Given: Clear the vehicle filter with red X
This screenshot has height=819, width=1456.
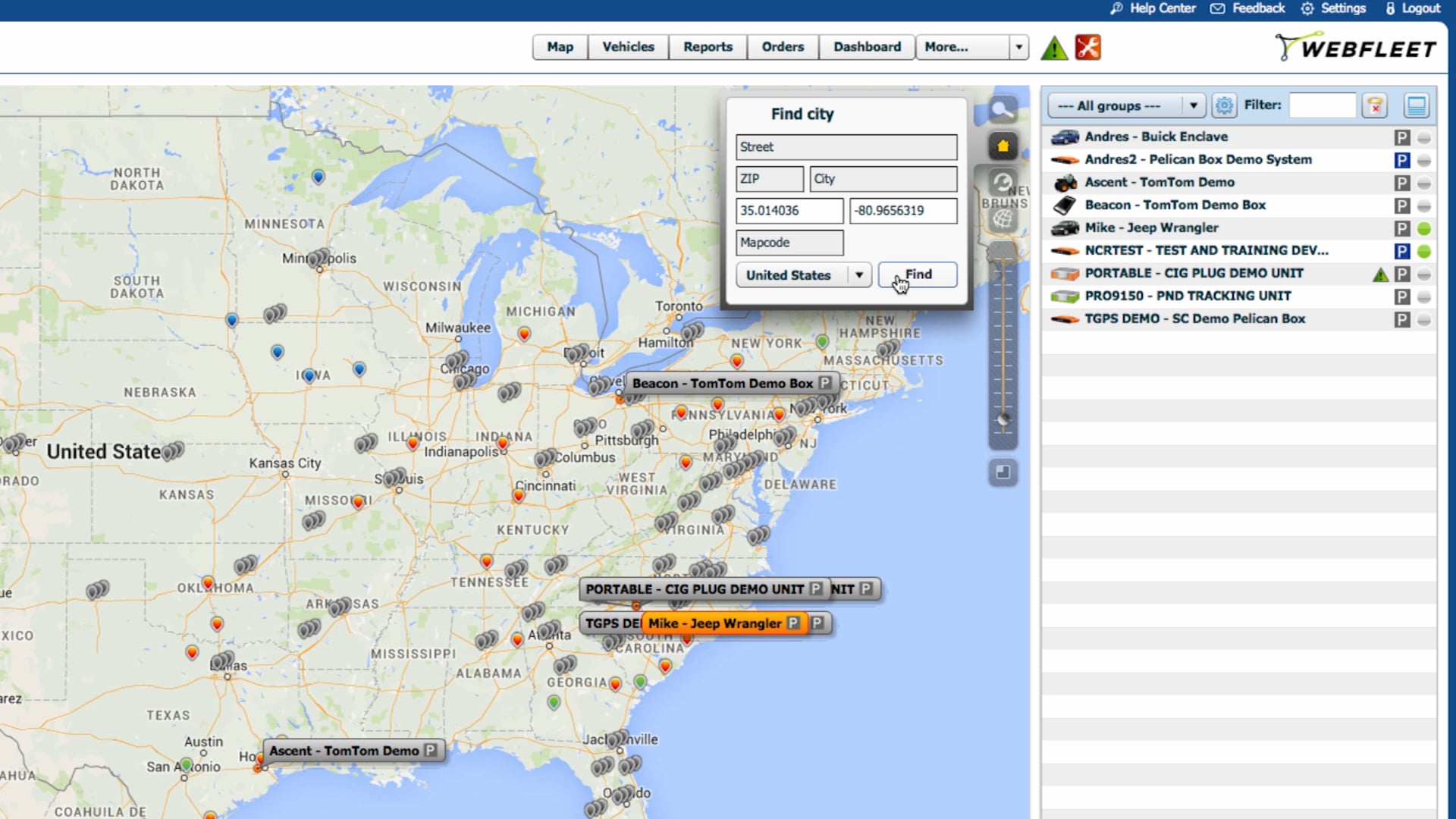Looking at the screenshot, I should (x=1374, y=105).
